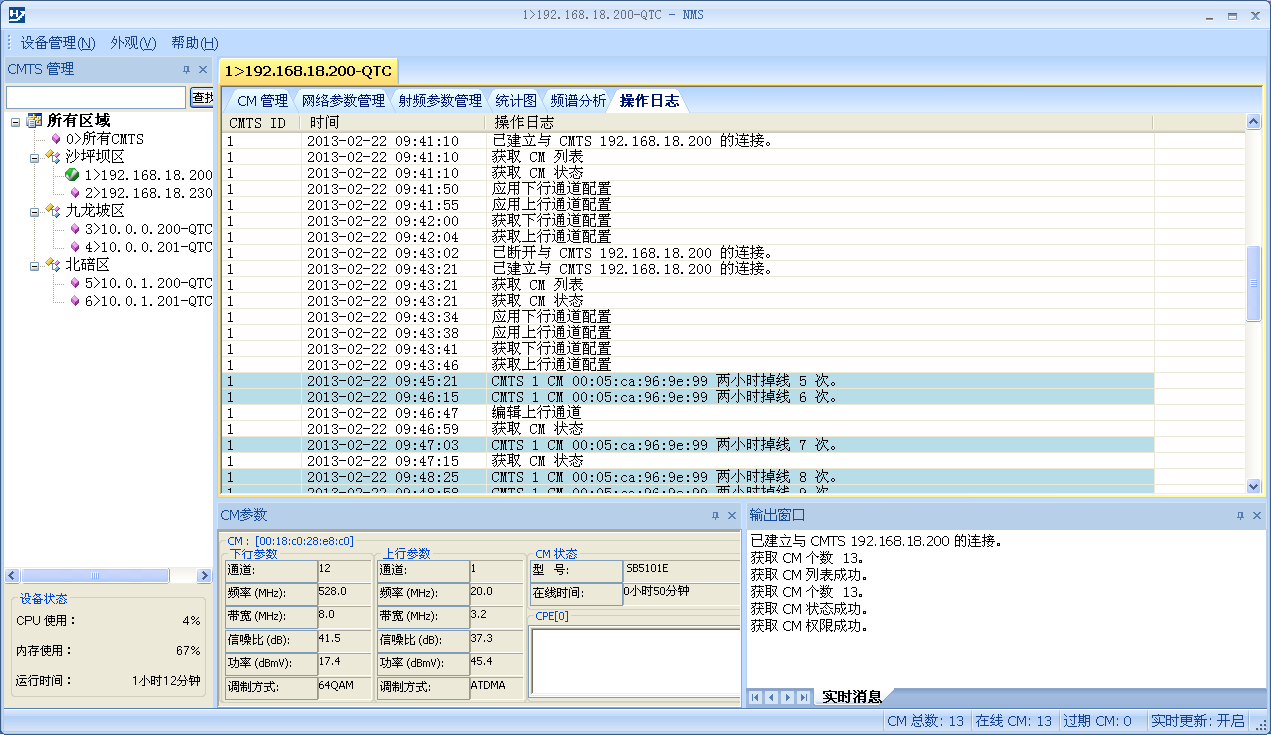Click the log table vertical scrollbar thumb

tap(1254, 284)
